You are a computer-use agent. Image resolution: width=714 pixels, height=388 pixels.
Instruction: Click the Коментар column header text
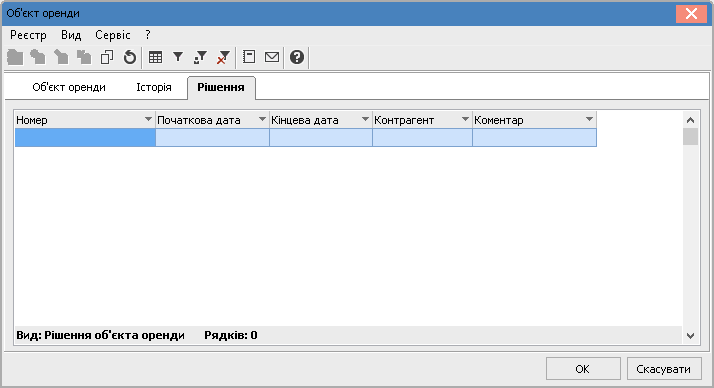499,120
